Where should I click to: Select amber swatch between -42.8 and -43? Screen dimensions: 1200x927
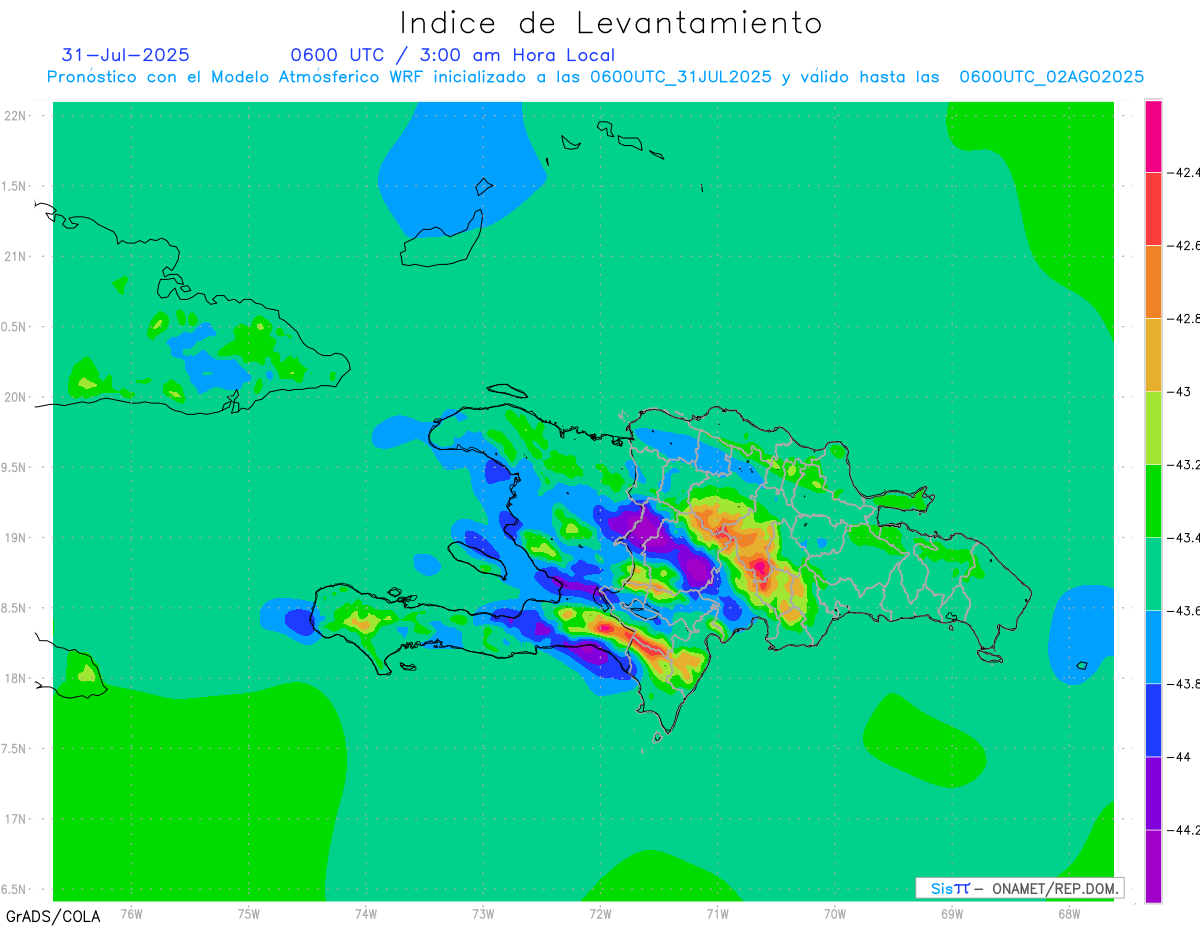1153,355
